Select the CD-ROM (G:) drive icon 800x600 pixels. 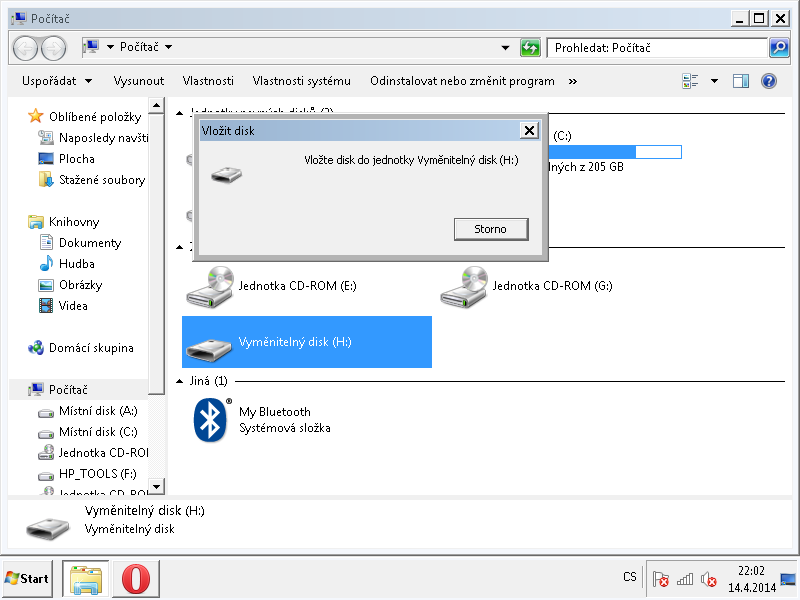(x=464, y=287)
